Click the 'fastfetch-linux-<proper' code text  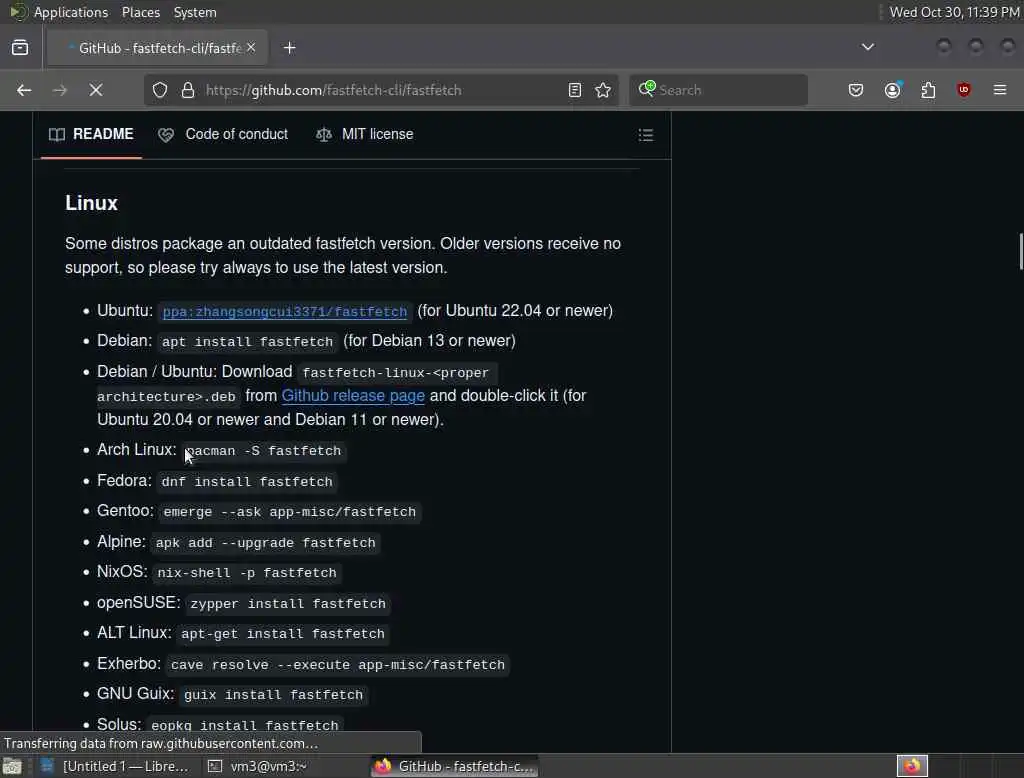click(x=396, y=372)
